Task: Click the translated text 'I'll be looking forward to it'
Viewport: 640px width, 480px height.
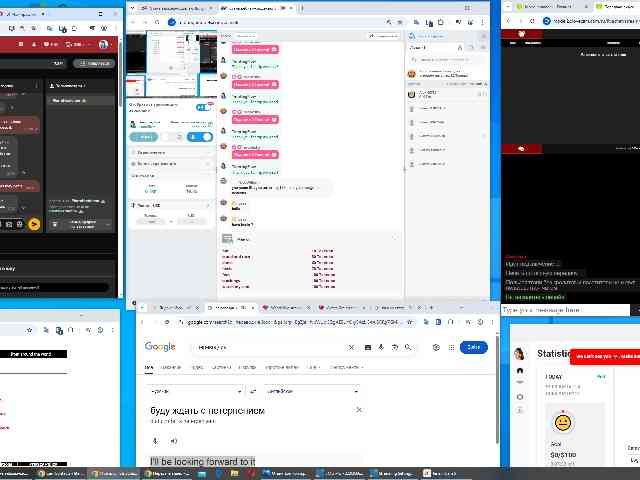Action: pyautogui.click(x=203, y=462)
